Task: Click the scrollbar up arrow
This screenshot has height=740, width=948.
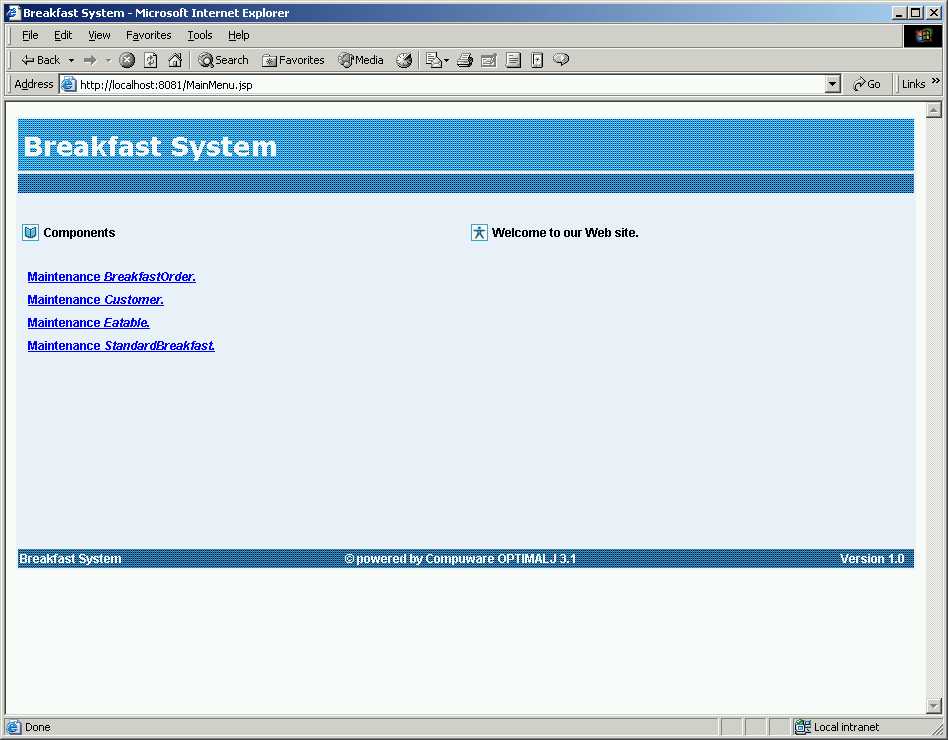Action: pos(933,110)
